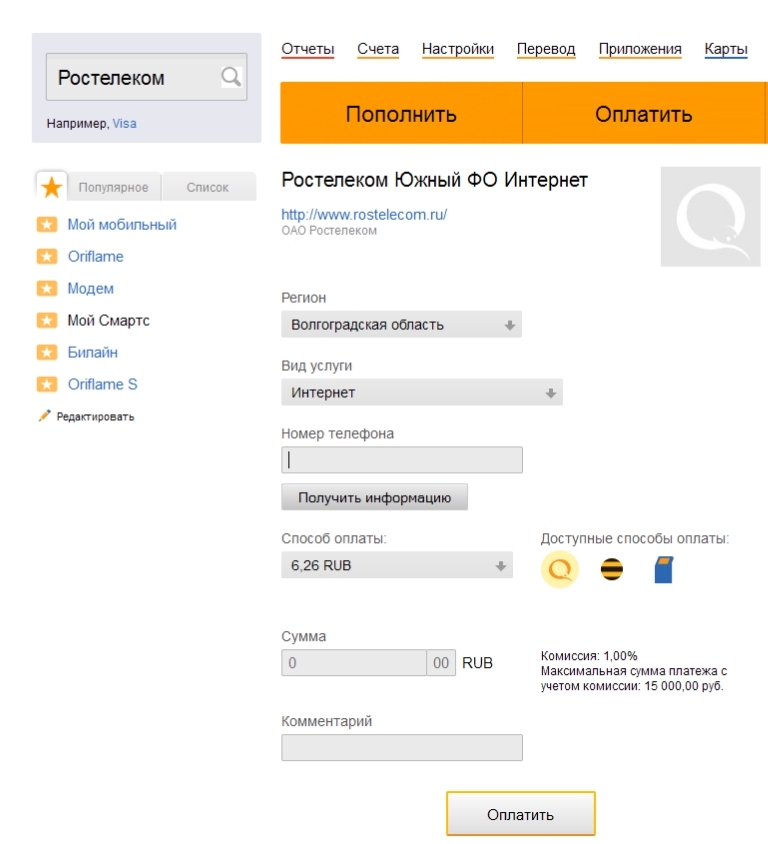The width and height of the screenshot is (768, 844).
Task: Open Билайн favorite link
Action: (93, 353)
